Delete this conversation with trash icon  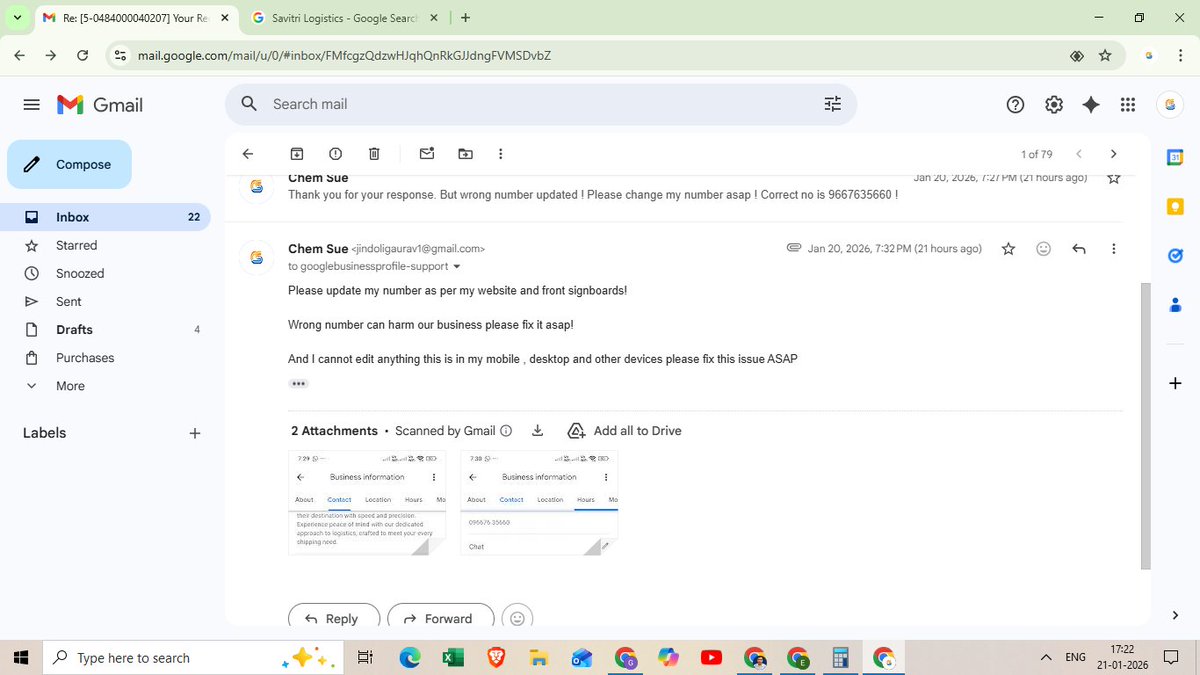coord(374,154)
